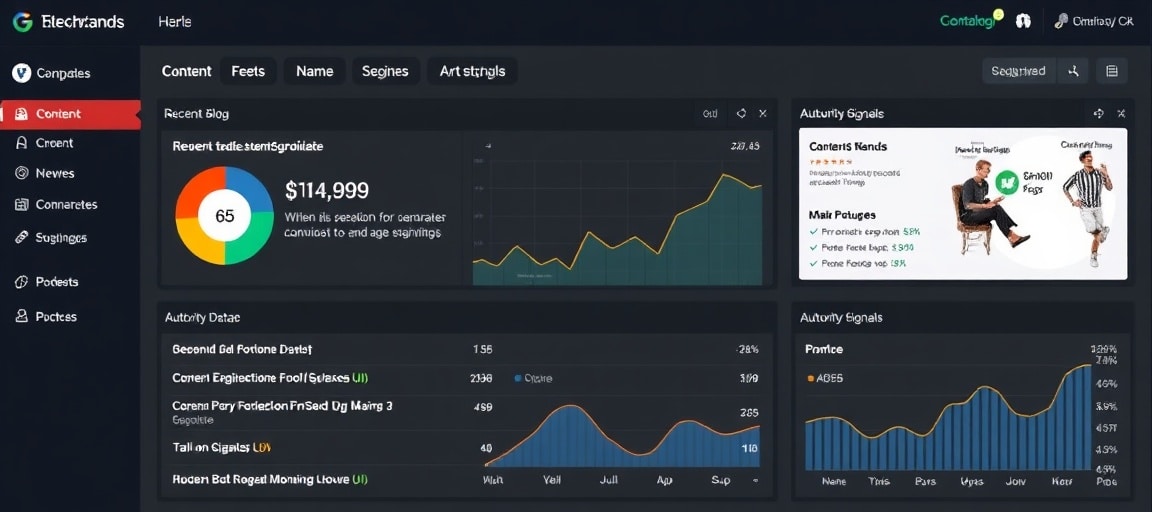Click the list view icon top right
1152x512 pixels.
point(1112,71)
